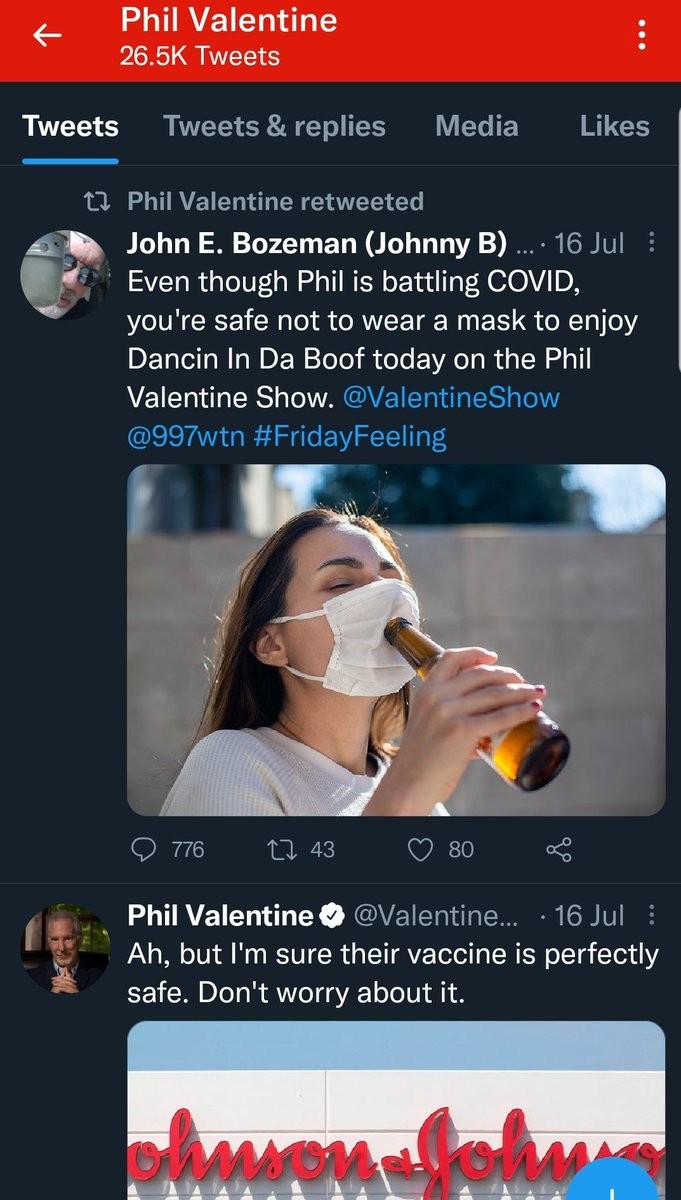View the masked woman beer photo
Image resolution: width=681 pixels, height=1200 pixels.
click(x=396, y=640)
